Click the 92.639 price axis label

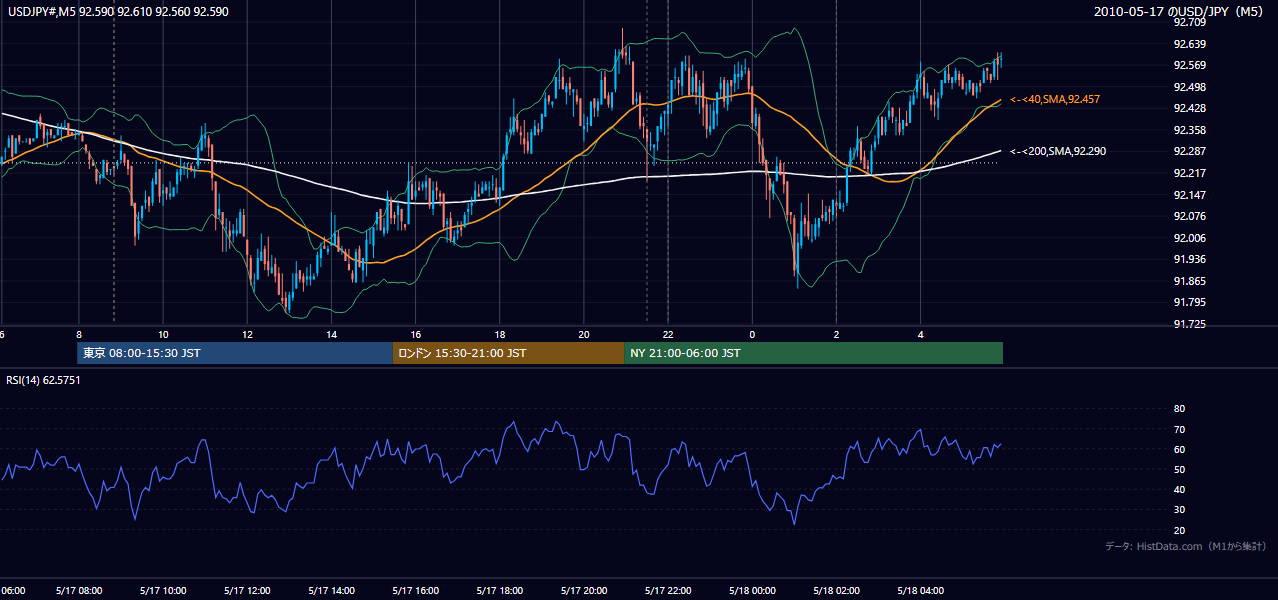[1190, 44]
